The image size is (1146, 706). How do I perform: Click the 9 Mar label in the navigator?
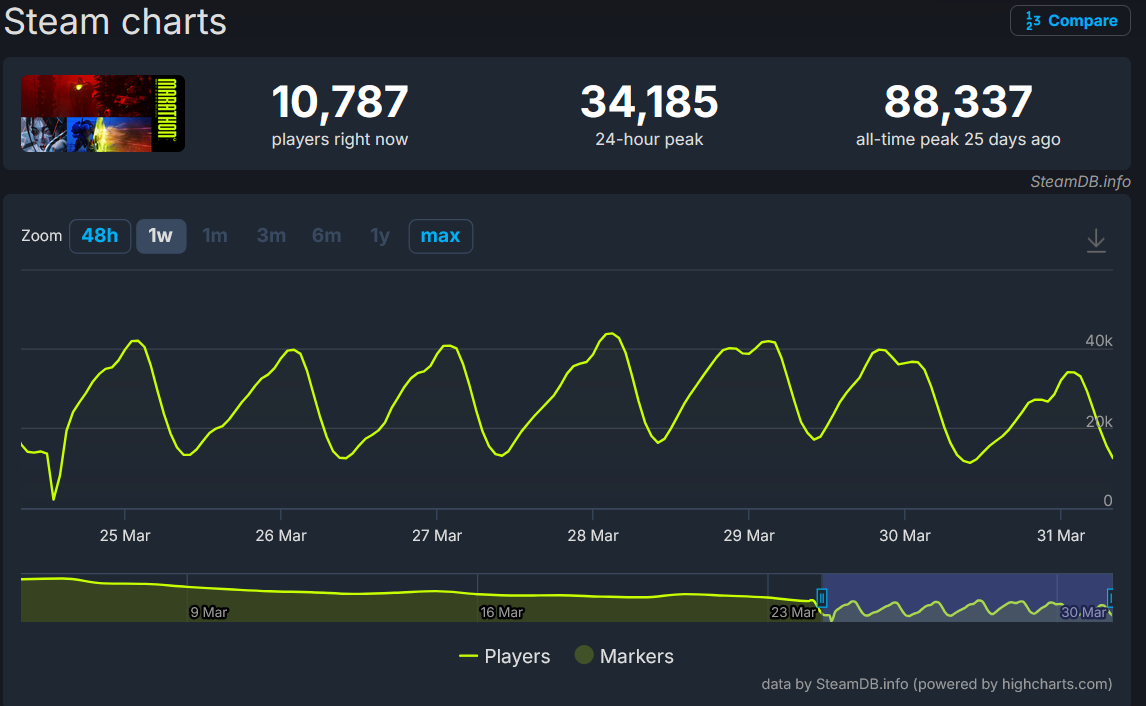pos(209,612)
